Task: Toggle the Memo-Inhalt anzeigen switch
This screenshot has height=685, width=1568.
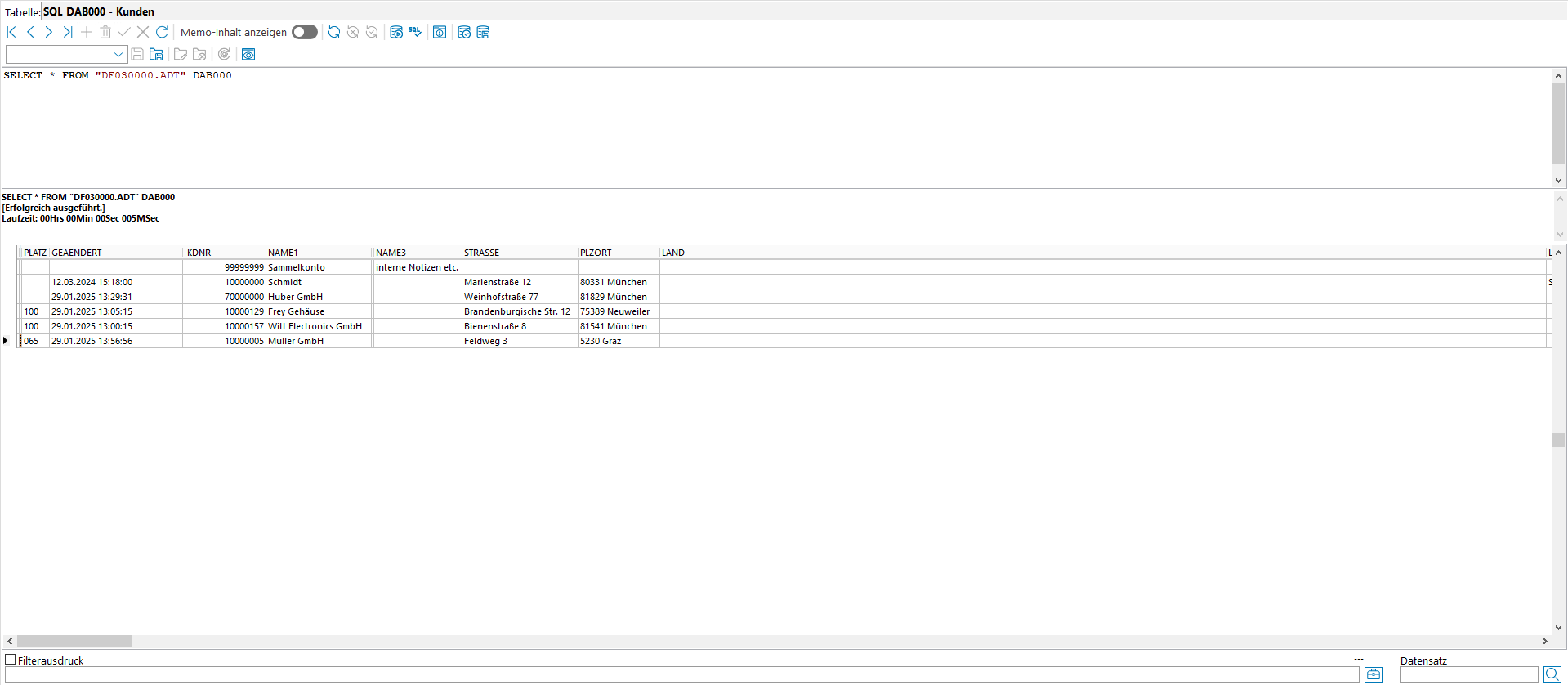Action: point(305,32)
